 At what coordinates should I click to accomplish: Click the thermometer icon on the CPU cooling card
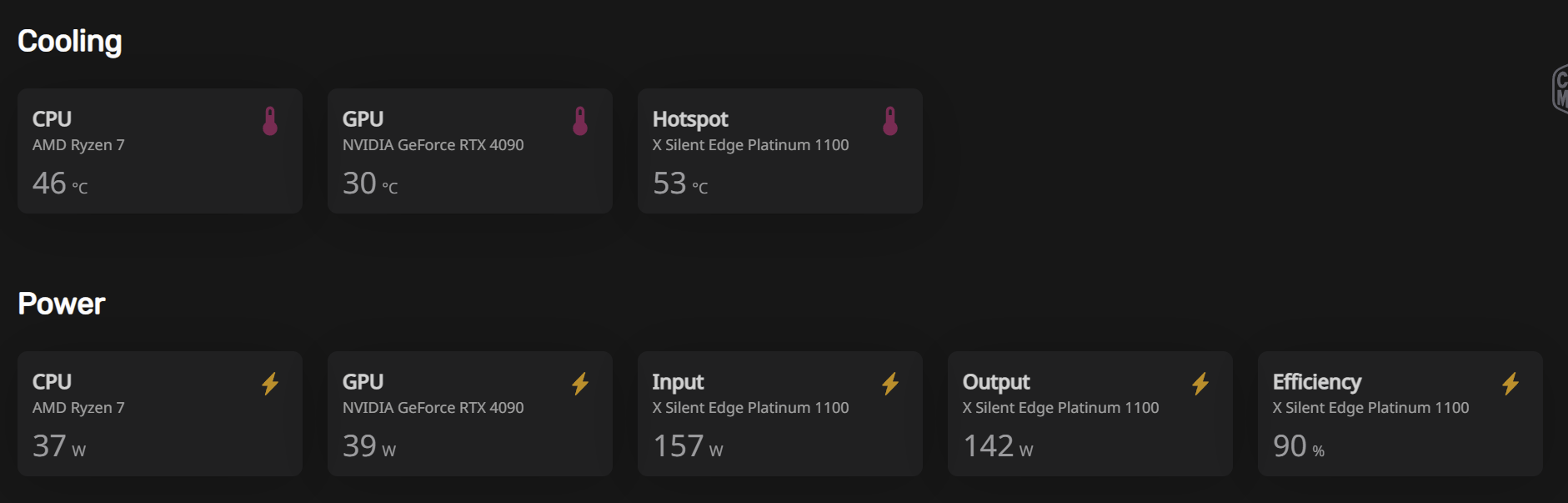[270, 121]
